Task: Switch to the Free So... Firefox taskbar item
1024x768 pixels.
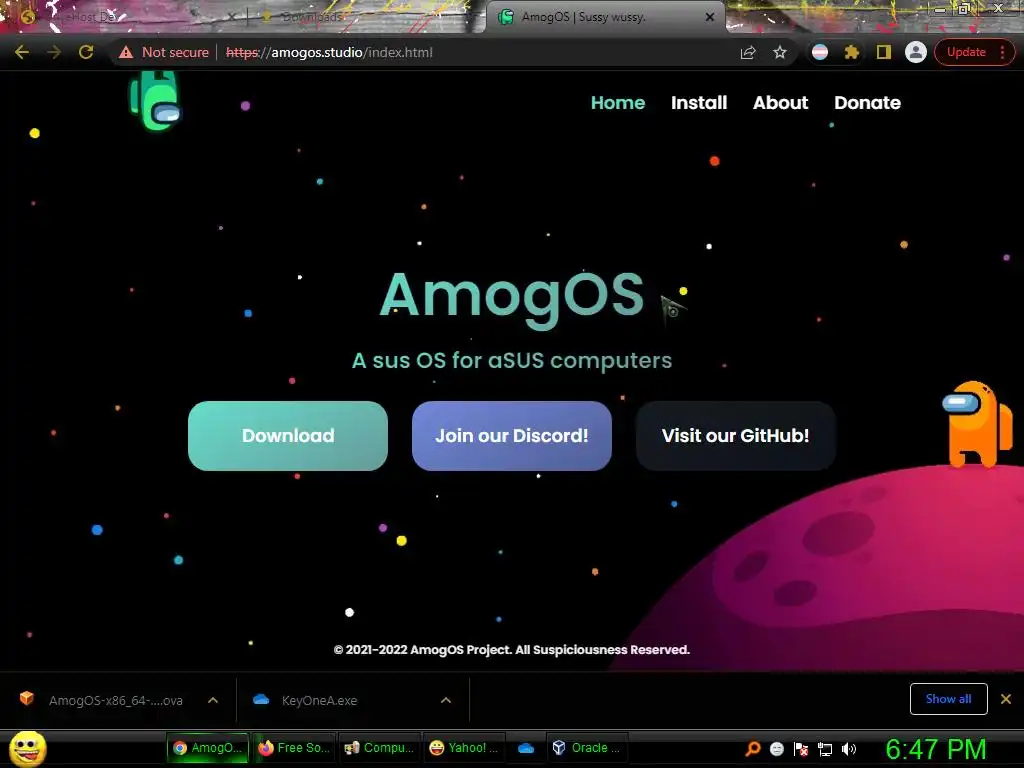Action: tap(294, 748)
